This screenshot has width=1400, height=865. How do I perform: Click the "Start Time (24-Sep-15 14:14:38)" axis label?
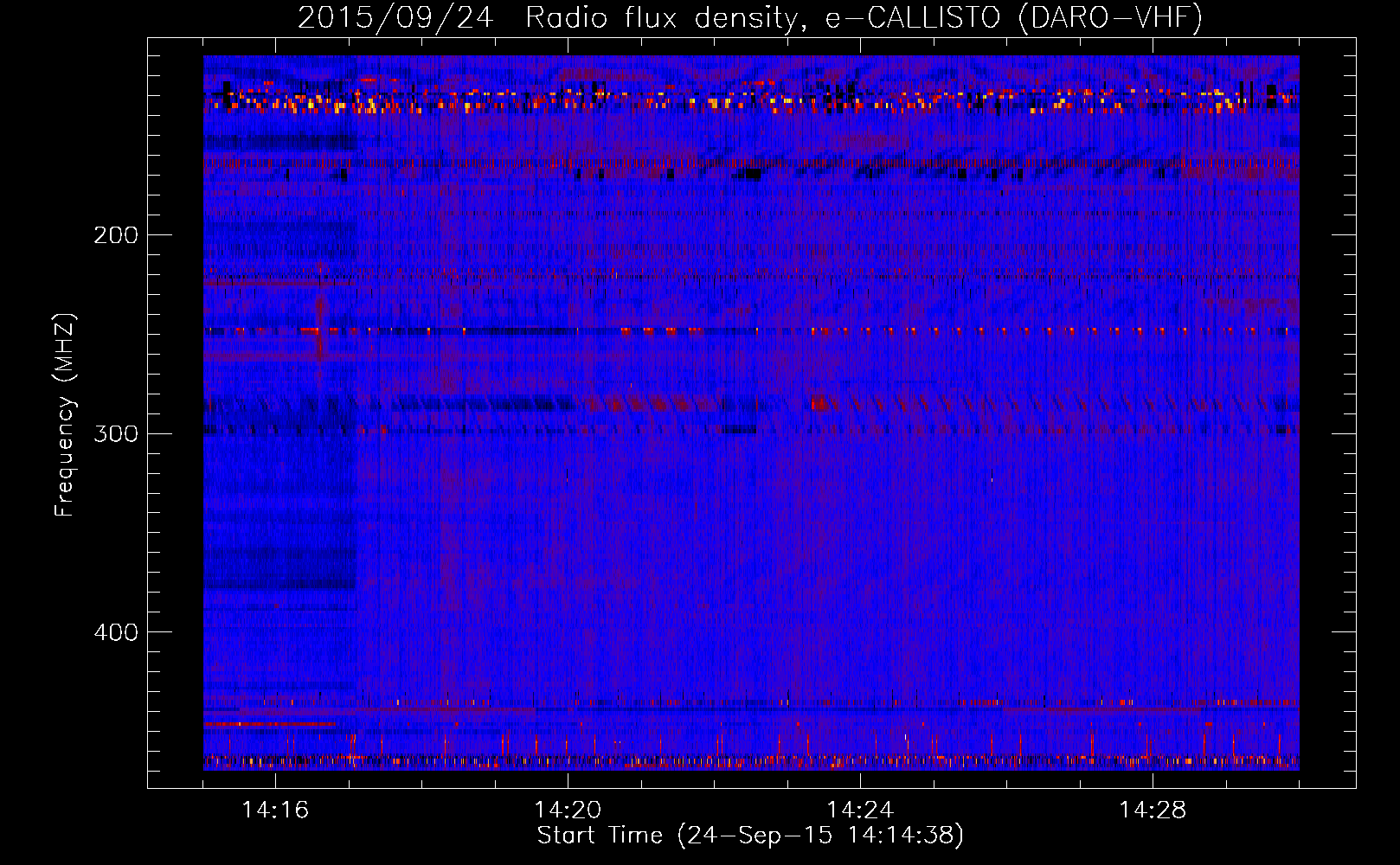[x=750, y=836]
